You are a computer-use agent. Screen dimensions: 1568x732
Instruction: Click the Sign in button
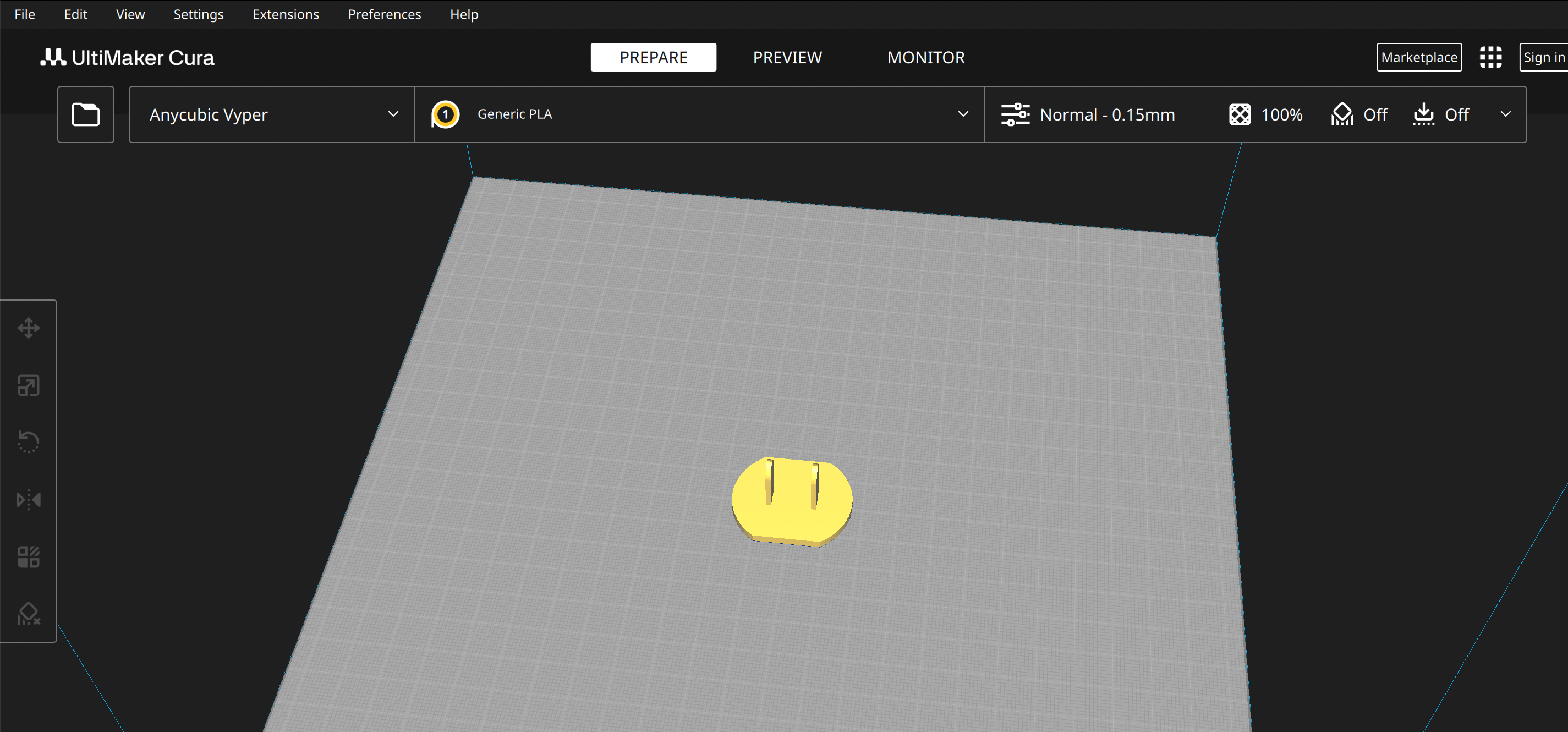coord(1544,57)
